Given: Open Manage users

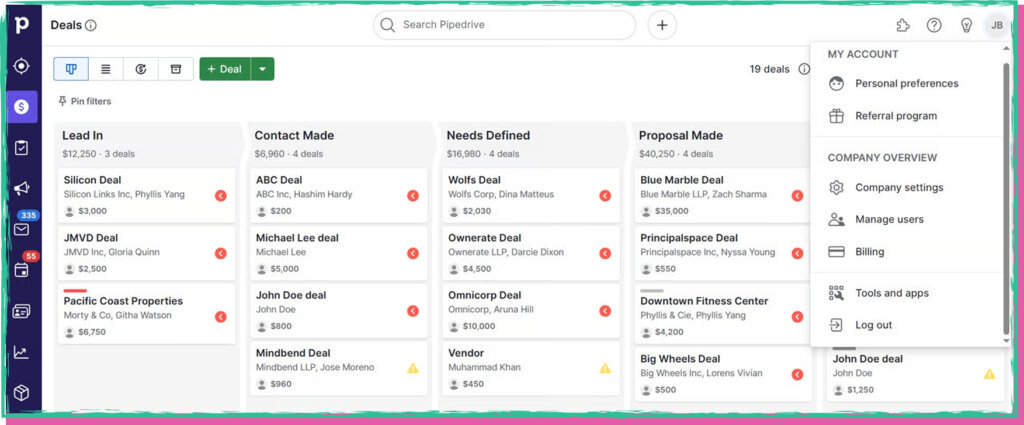Looking at the screenshot, I should point(907,219).
